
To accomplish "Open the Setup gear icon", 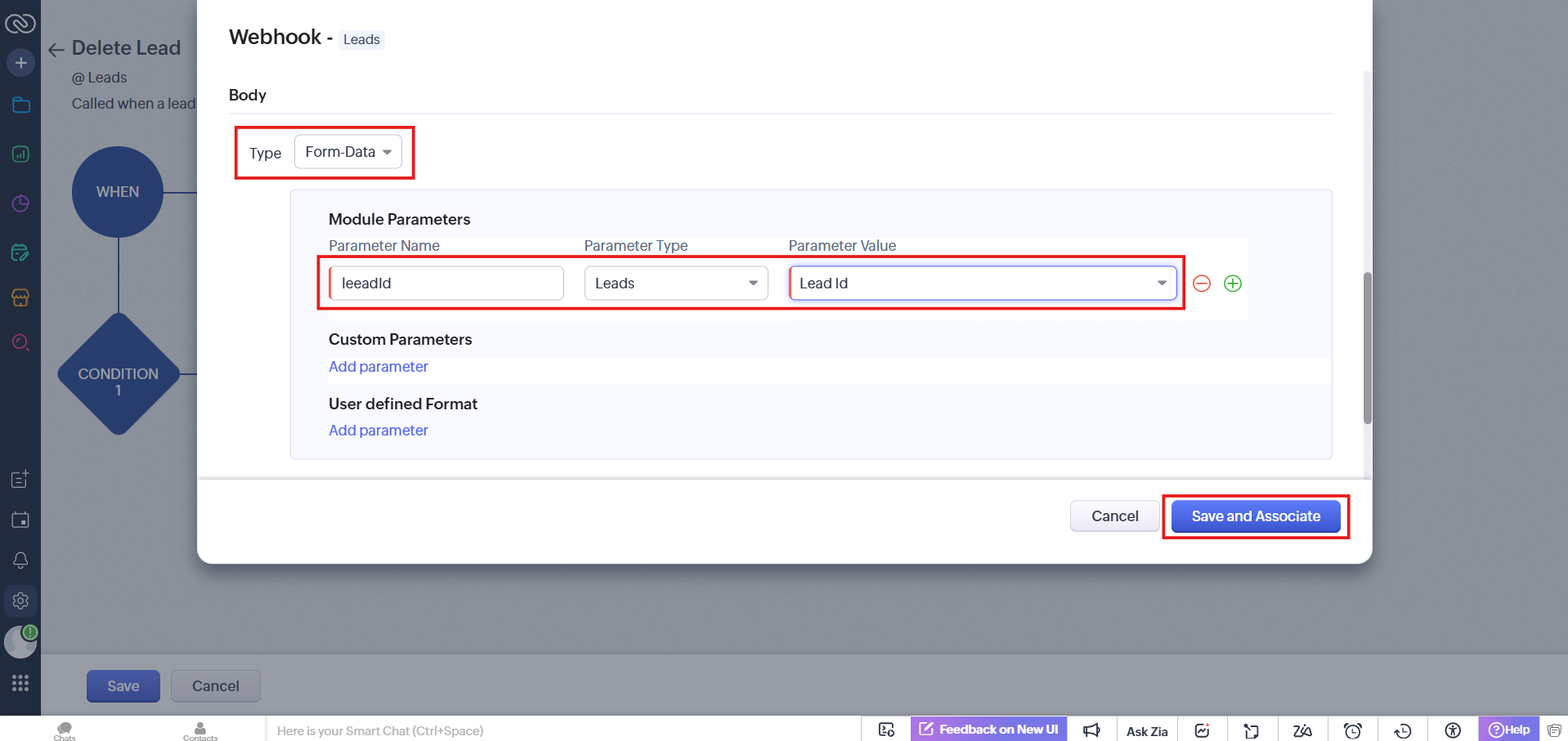I will click(20, 601).
